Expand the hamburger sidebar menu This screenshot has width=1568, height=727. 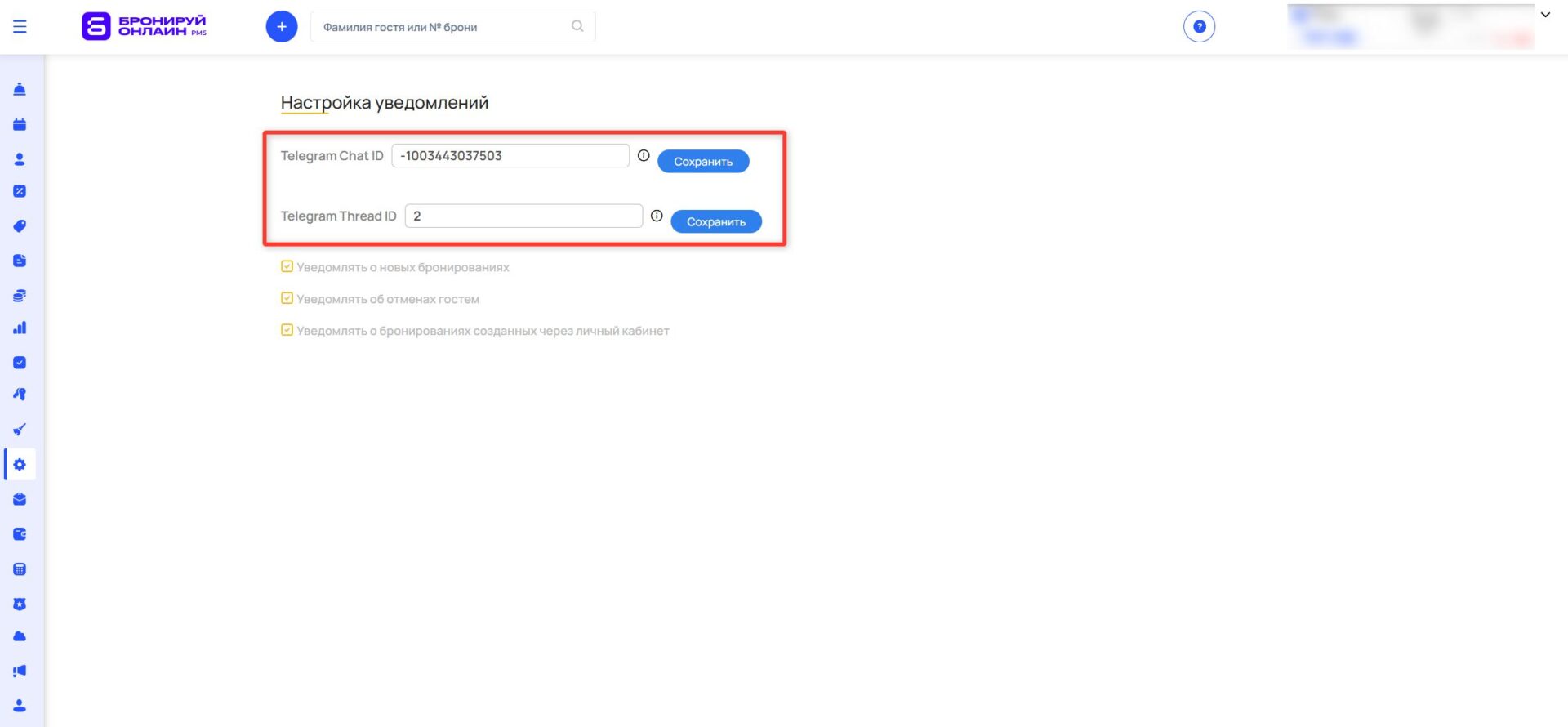(20, 26)
